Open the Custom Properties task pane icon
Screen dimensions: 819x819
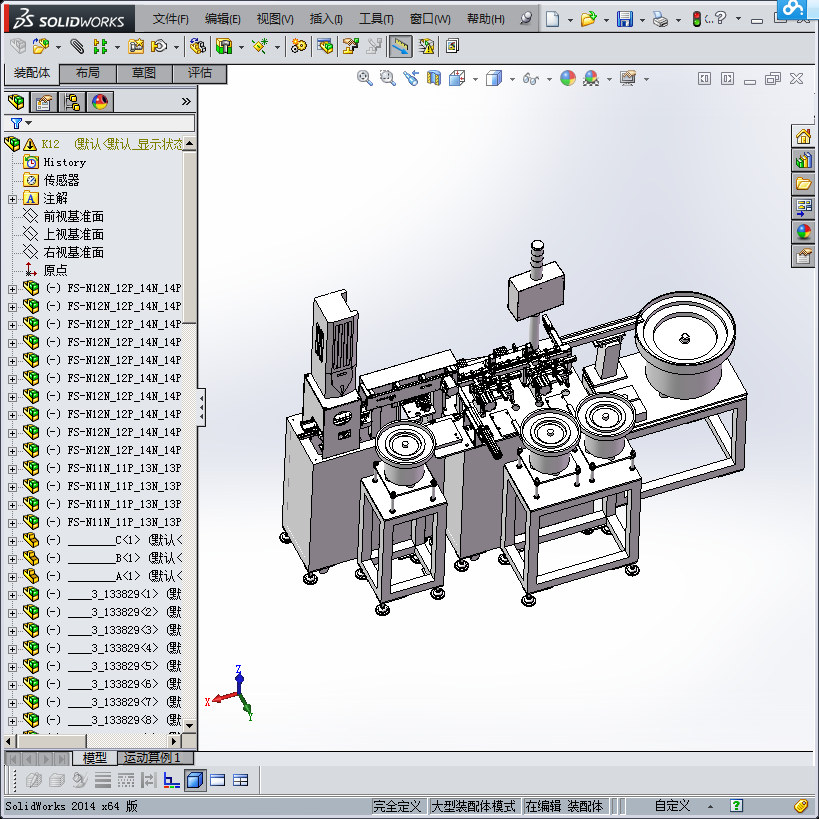[803, 256]
